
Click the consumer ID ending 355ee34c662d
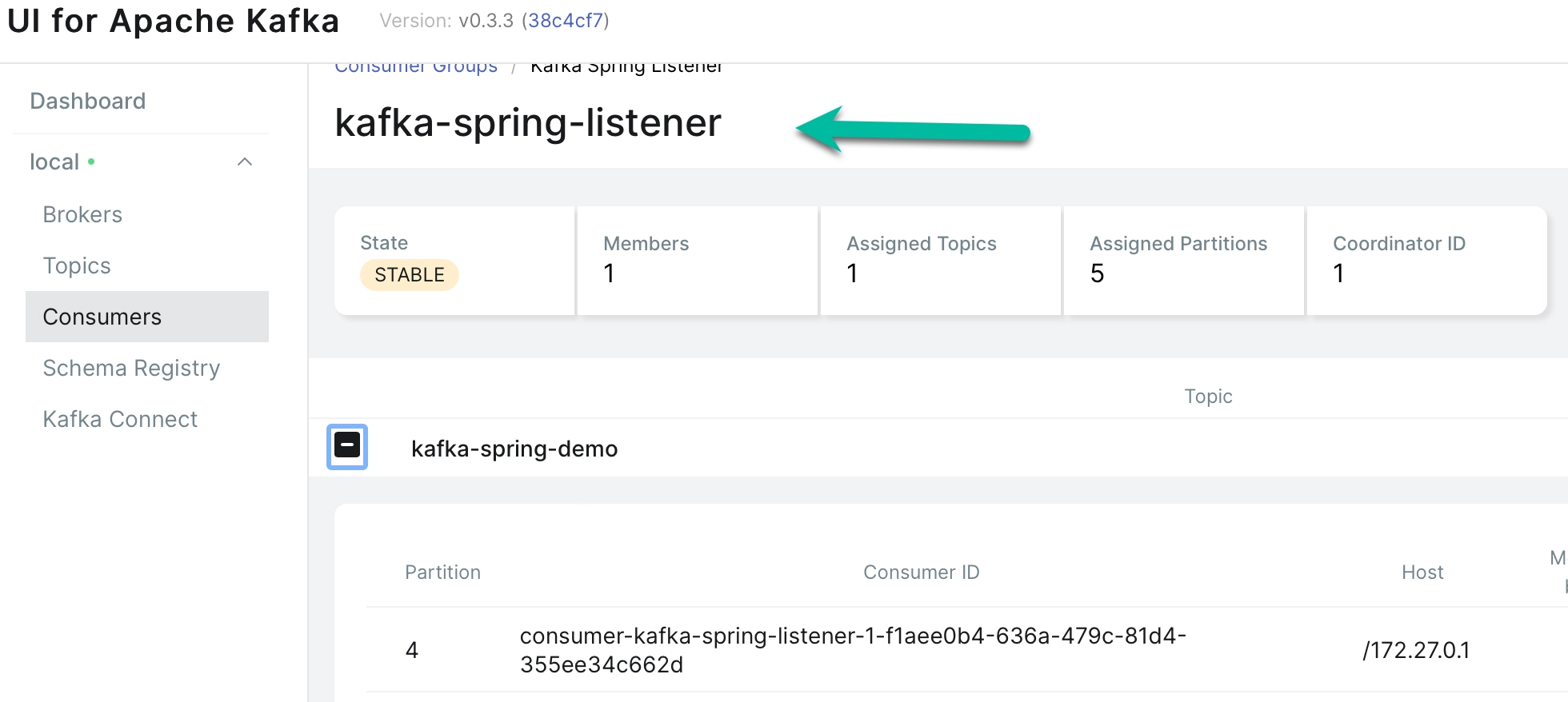coord(853,650)
